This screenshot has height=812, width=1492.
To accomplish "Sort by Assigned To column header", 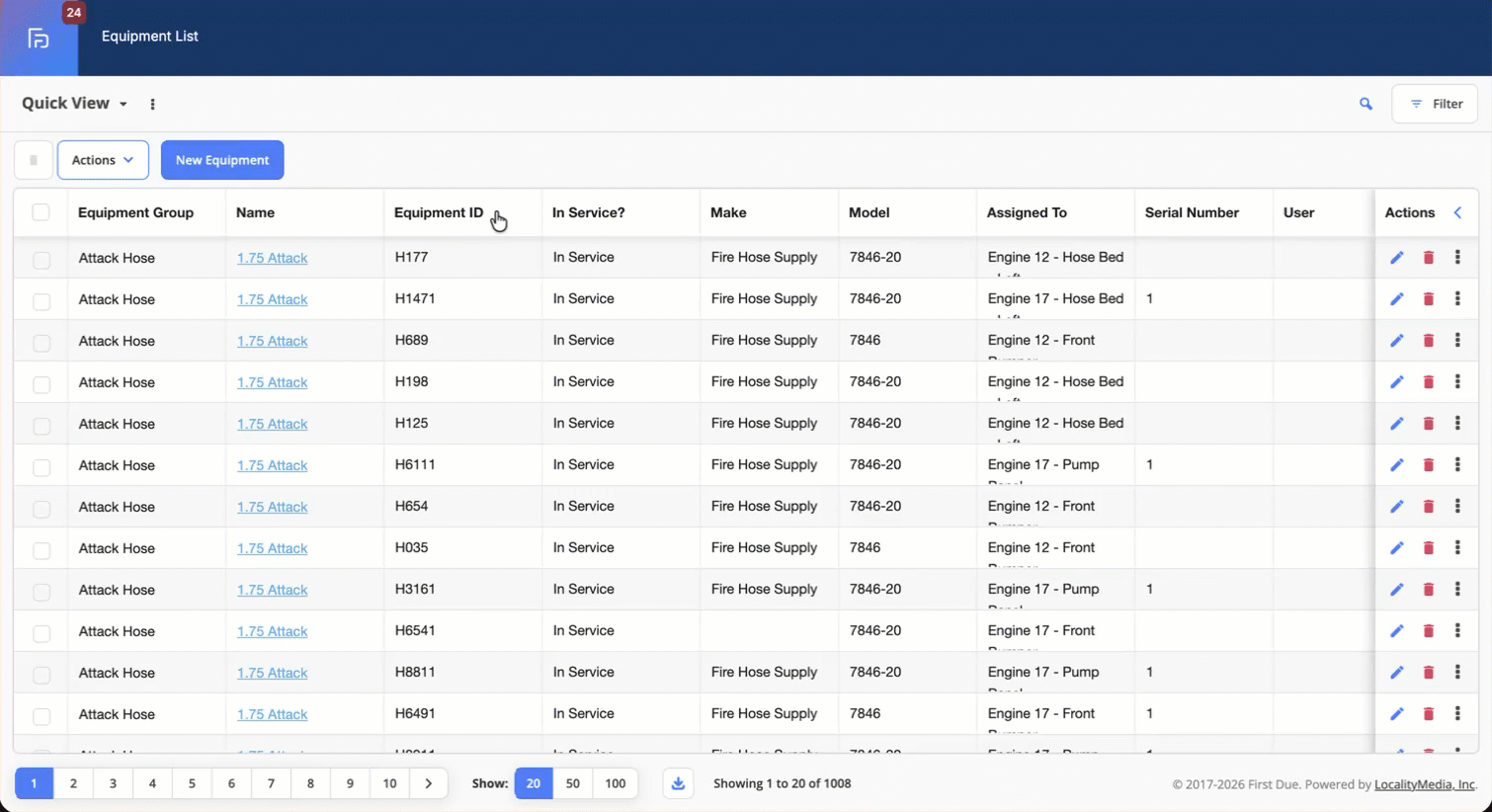I will click(1027, 212).
